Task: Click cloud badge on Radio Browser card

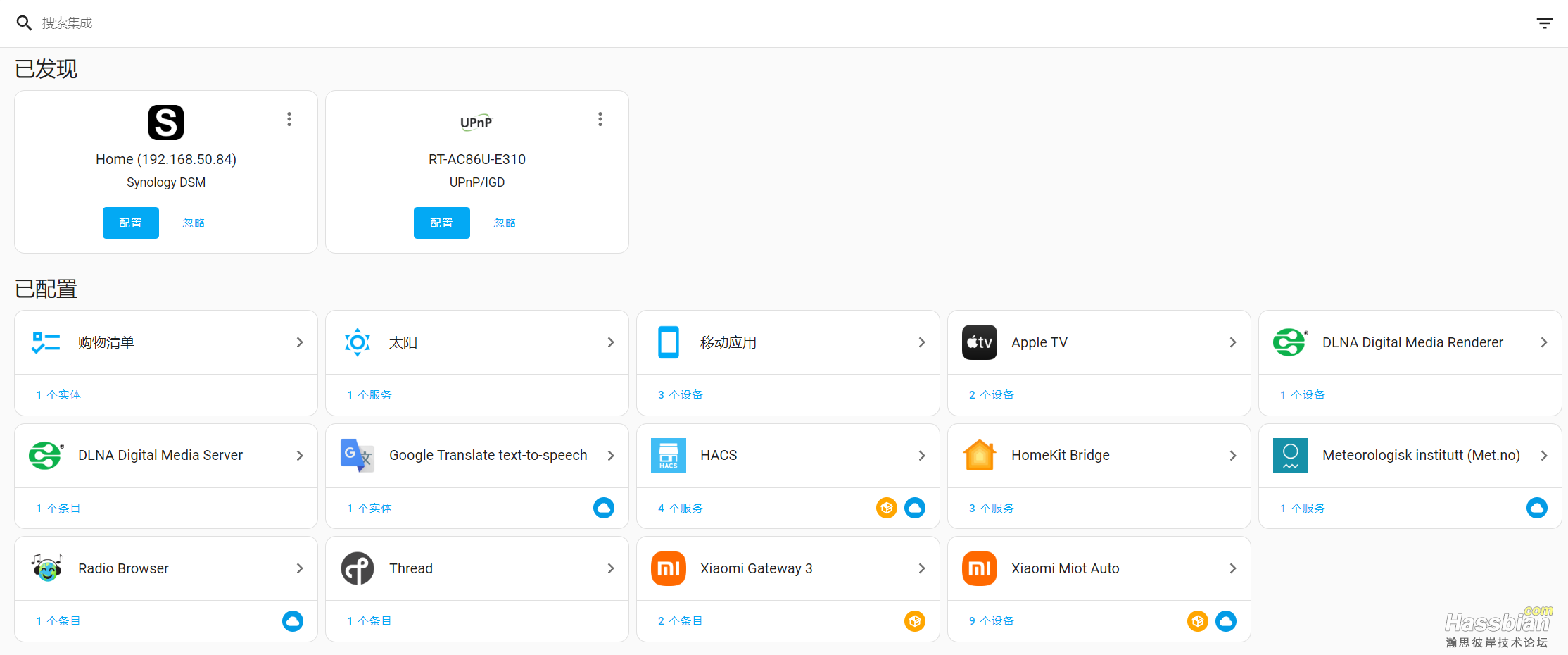Action: point(293,621)
